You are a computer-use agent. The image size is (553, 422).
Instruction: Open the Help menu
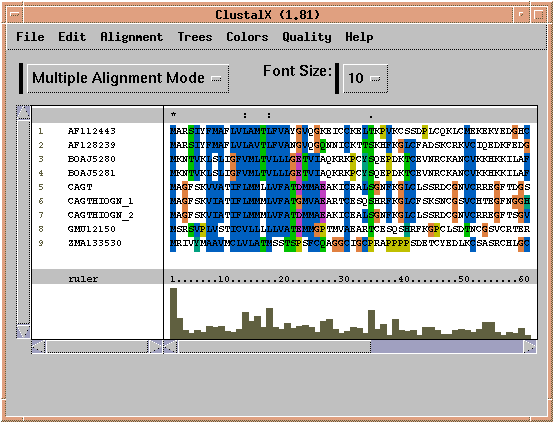[359, 37]
